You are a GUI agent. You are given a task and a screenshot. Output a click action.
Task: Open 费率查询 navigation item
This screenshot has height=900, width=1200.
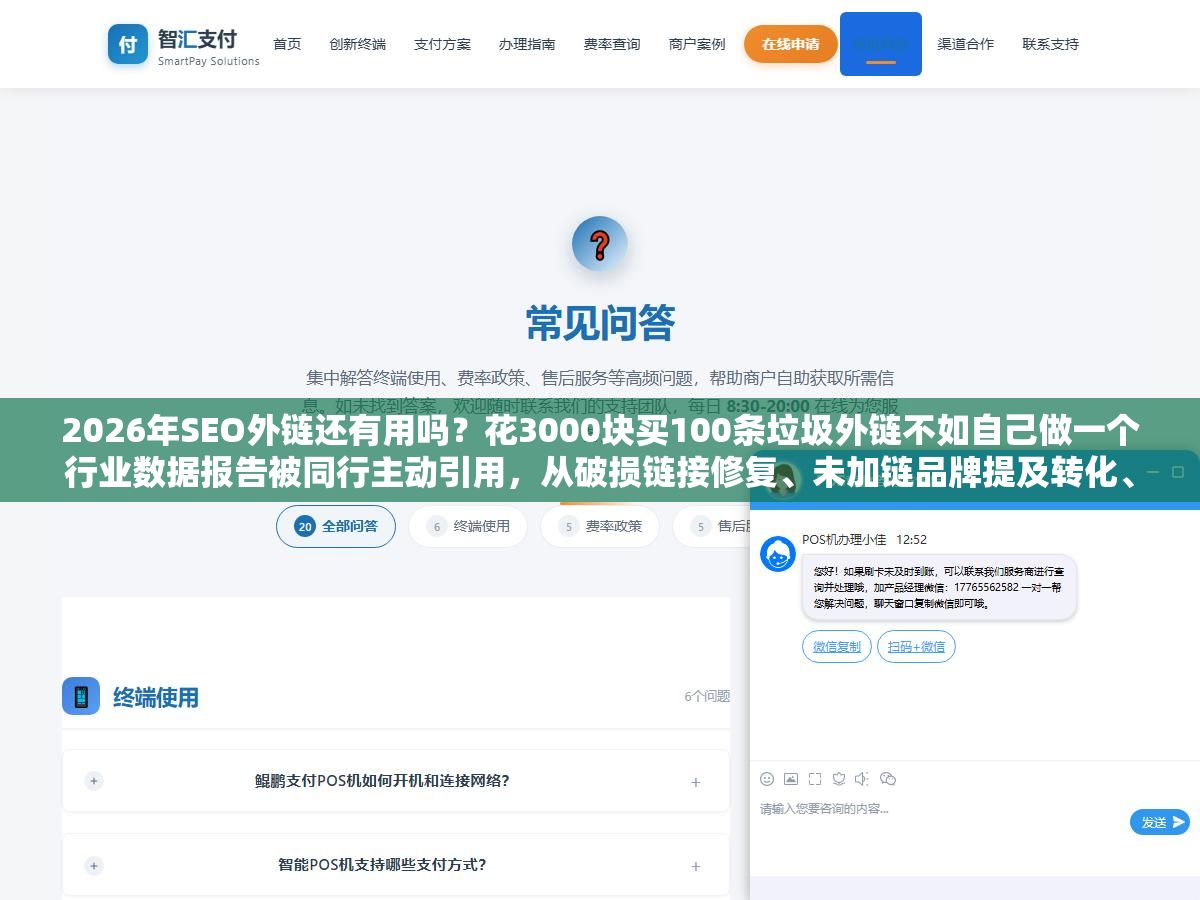pos(612,44)
